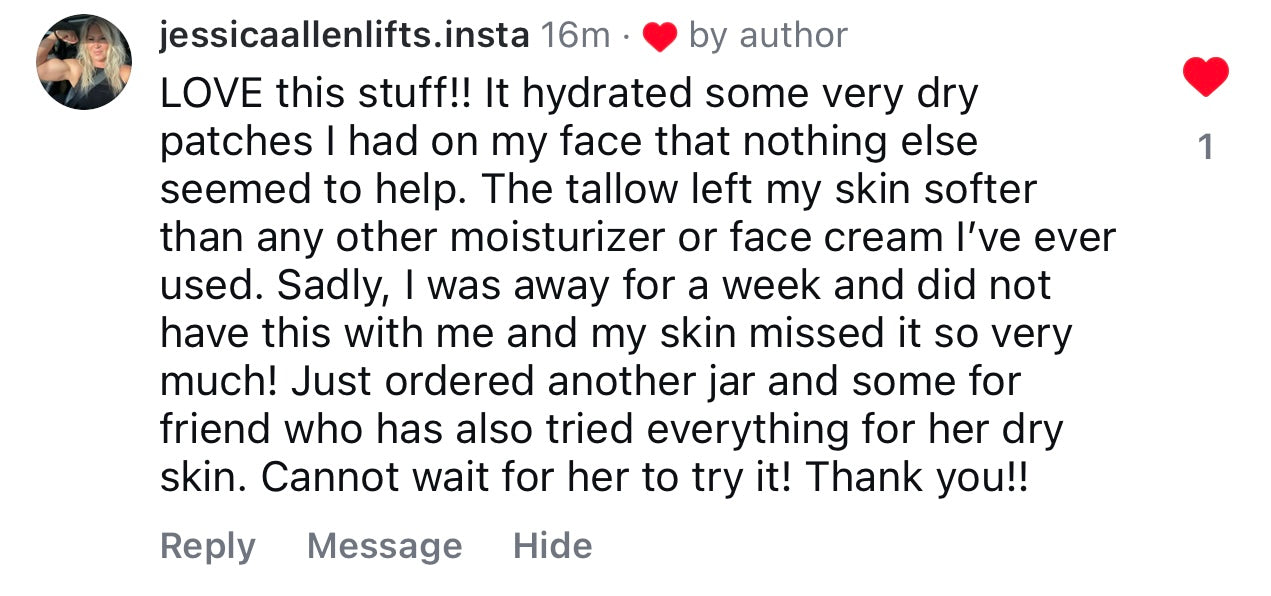
Task: View likes via the count '1'
Action: (1205, 147)
